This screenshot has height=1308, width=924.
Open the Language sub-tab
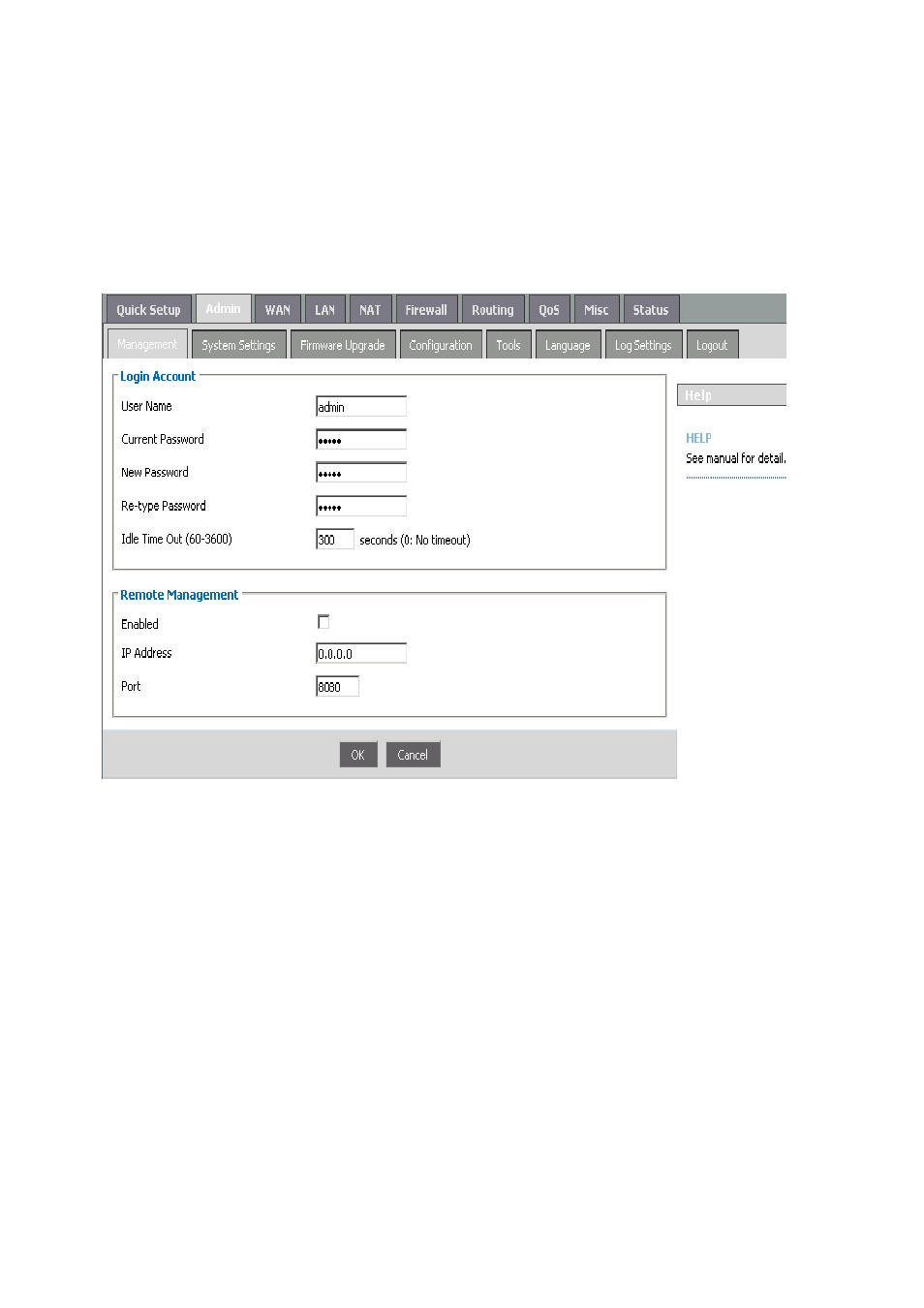pyautogui.click(x=568, y=345)
